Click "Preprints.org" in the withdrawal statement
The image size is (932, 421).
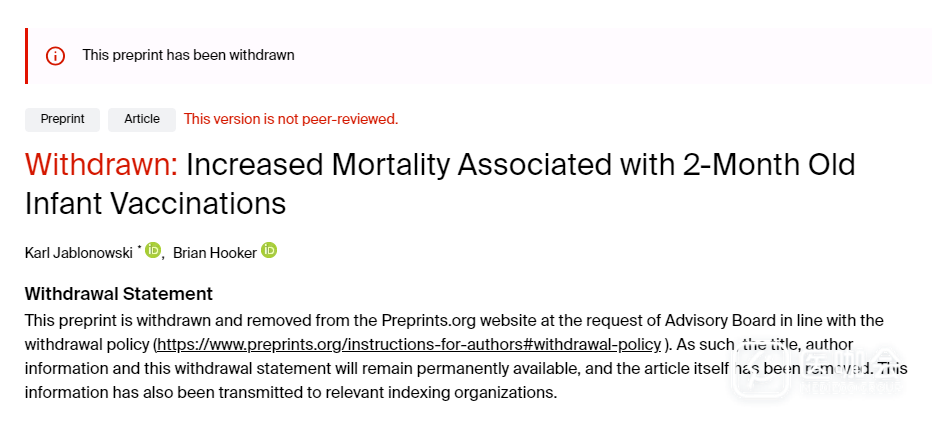pyautogui.click(x=429, y=320)
